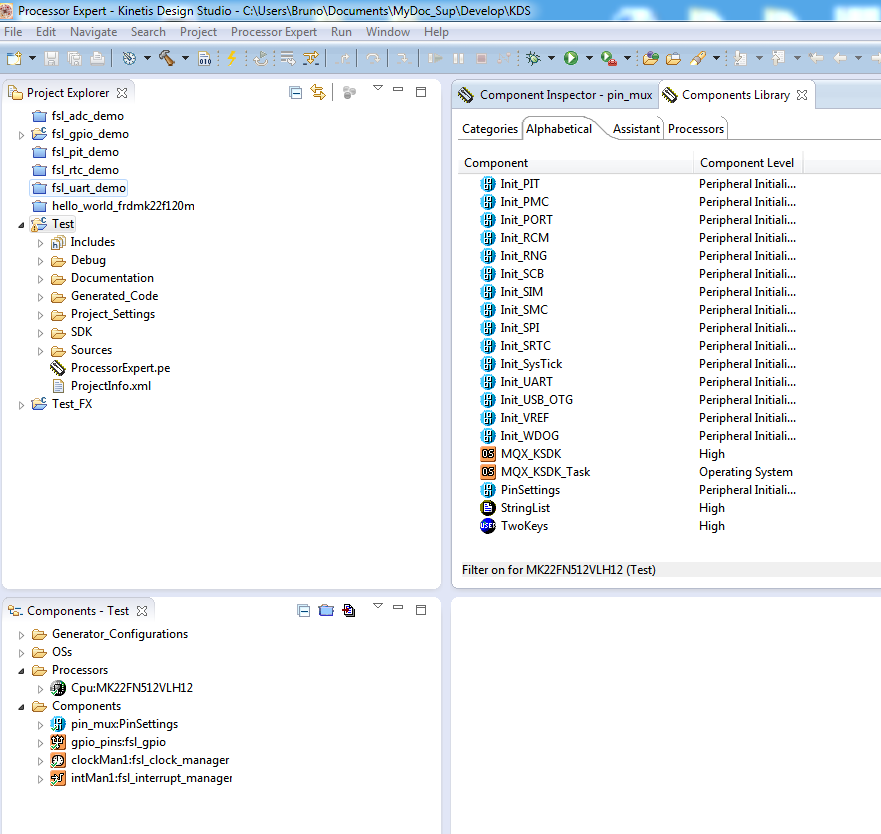Viewport: 881px width, 834px height.
Task: Click document icon in Components view toolbar
Action: (349, 610)
